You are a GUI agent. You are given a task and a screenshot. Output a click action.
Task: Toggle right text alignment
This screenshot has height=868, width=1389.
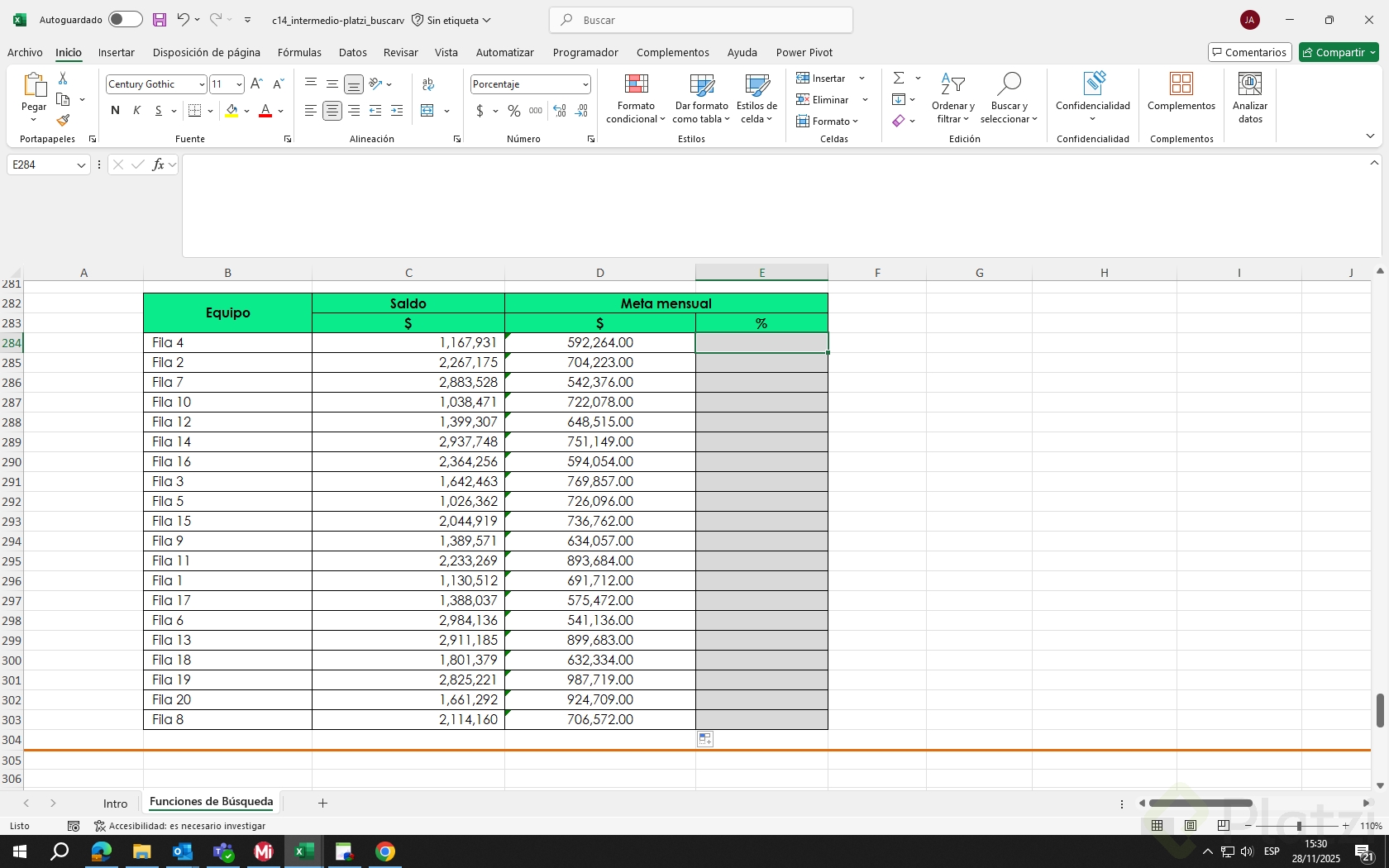(354, 111)
